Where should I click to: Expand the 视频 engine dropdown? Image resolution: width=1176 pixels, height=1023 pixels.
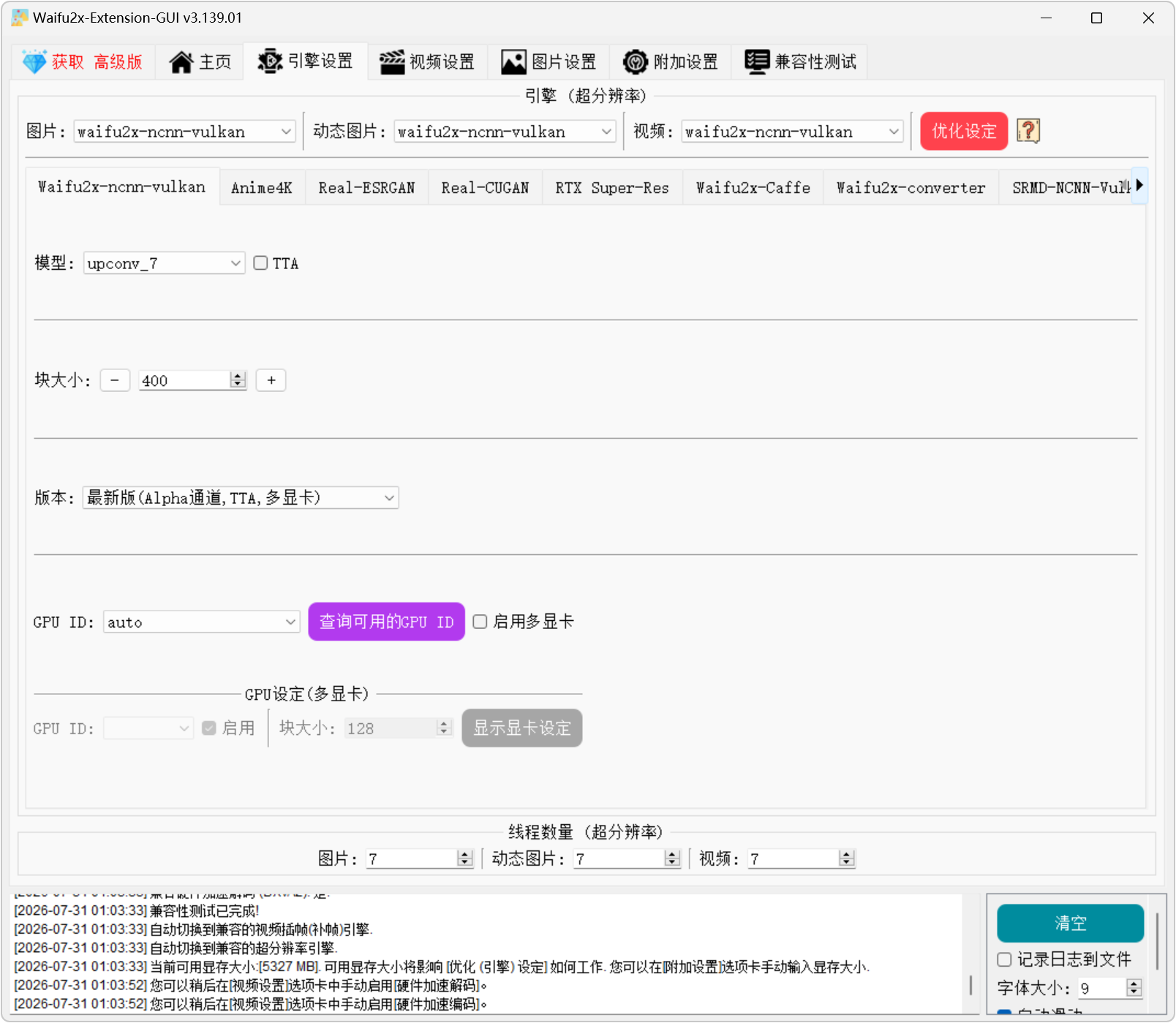point(792,132)
